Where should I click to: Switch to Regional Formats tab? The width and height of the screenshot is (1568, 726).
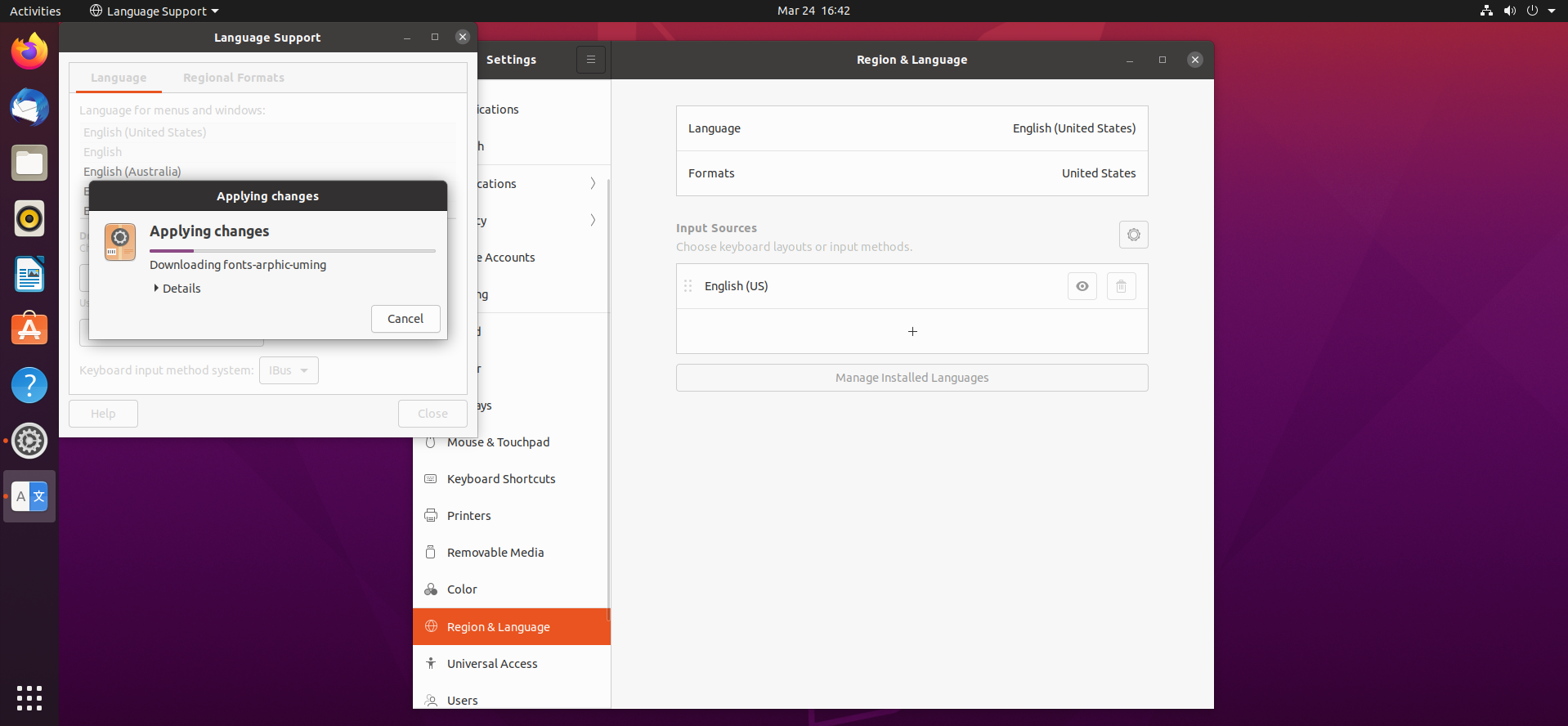coord(234,78)
